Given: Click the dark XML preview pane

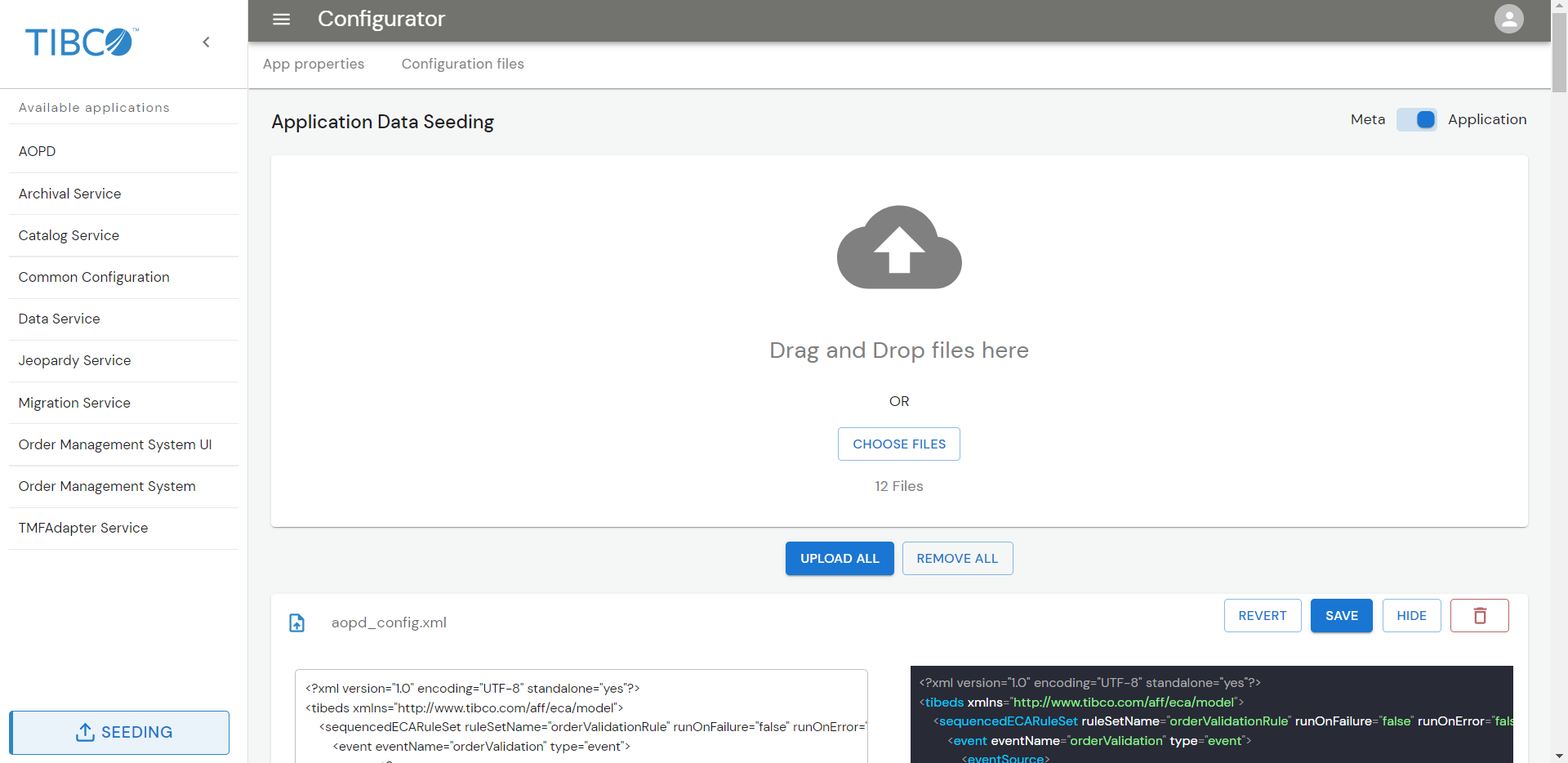Looking at the screenshot, I should 1212,715.
